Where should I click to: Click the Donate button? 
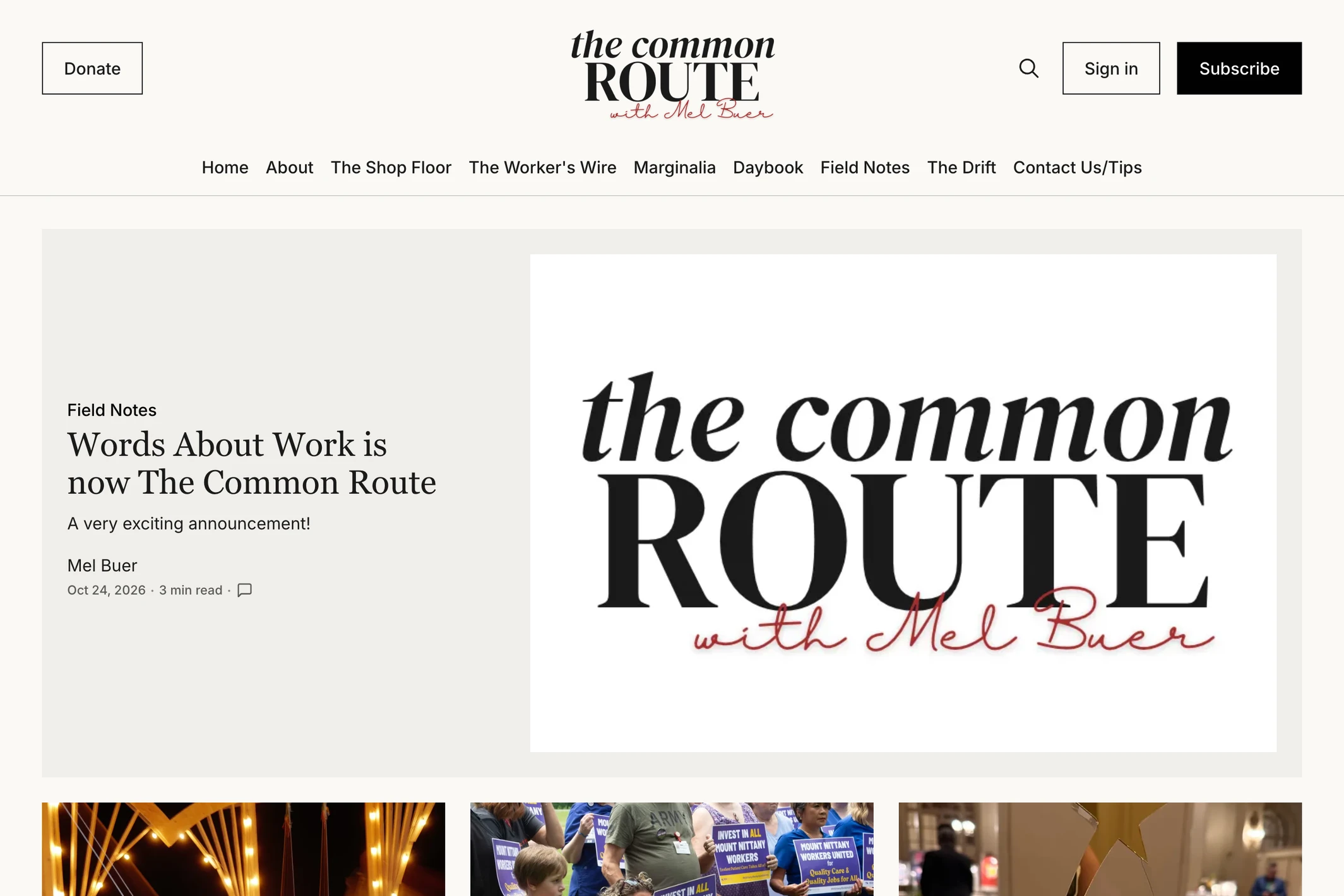[92, 68]
